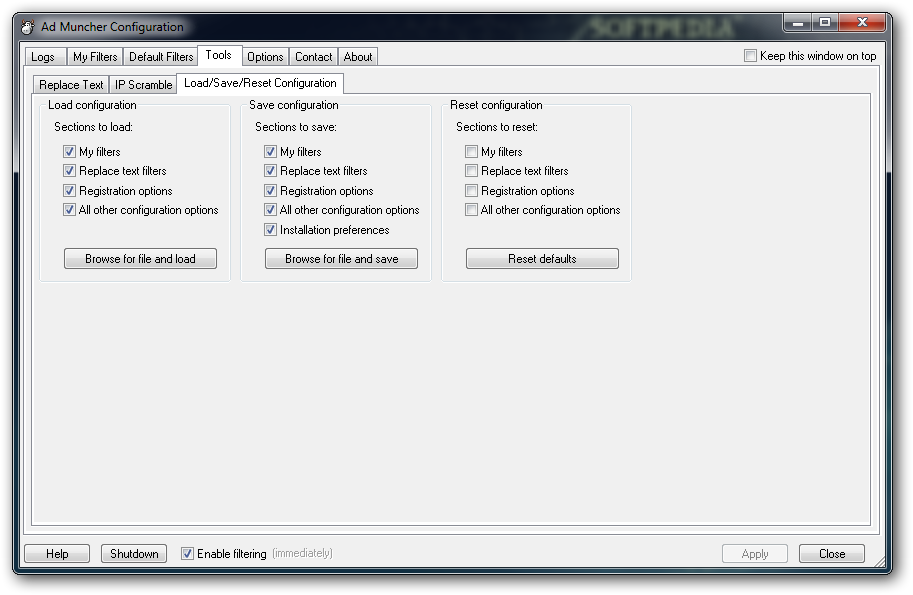
Task: Open the Contact tab
Action: [x=313, y=56]
